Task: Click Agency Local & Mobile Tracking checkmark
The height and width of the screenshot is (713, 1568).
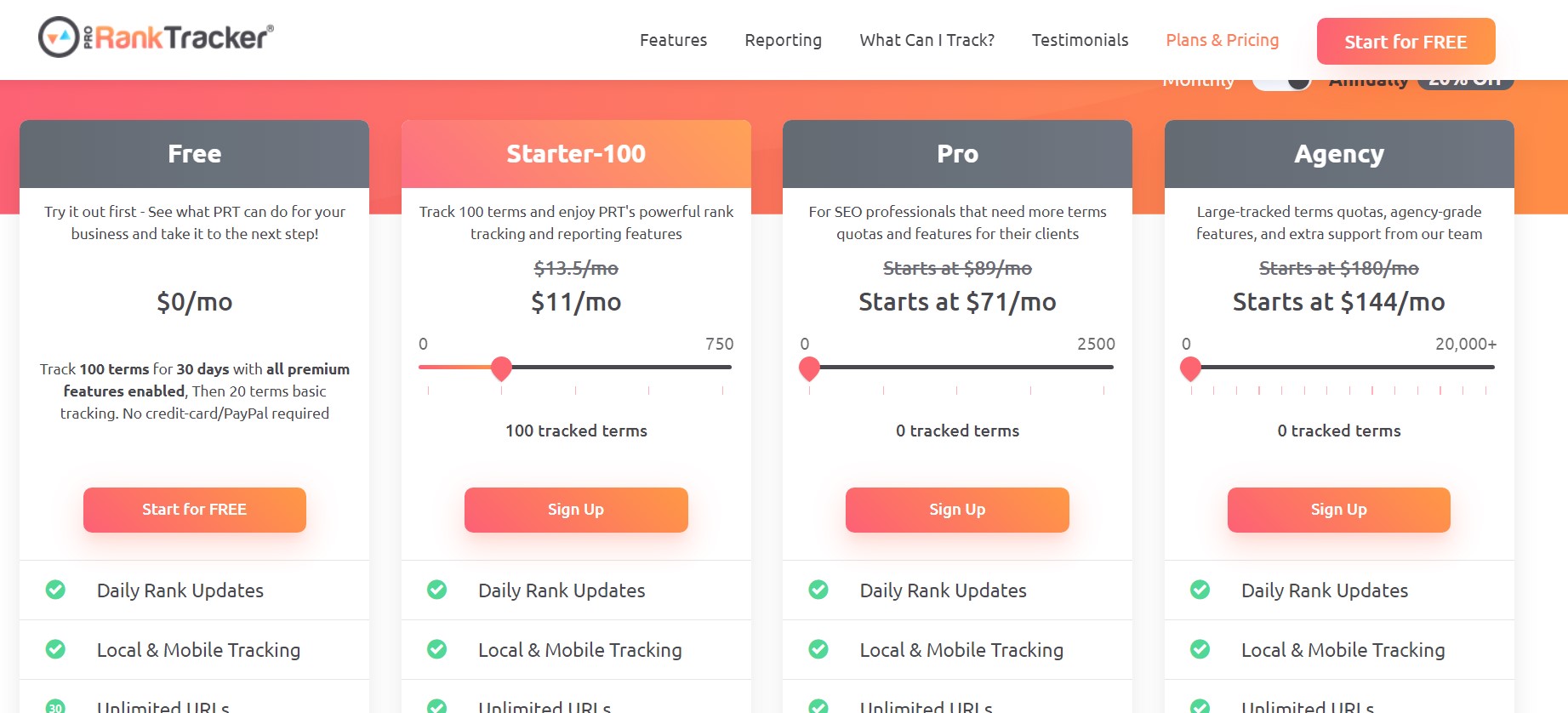Action: (1200, 649)
